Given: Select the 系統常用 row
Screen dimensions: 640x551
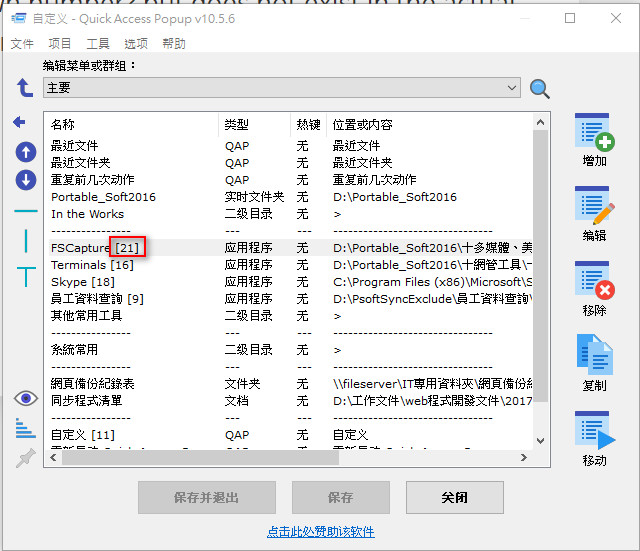Looking at the screenshot, I should (x=291, y=350).
